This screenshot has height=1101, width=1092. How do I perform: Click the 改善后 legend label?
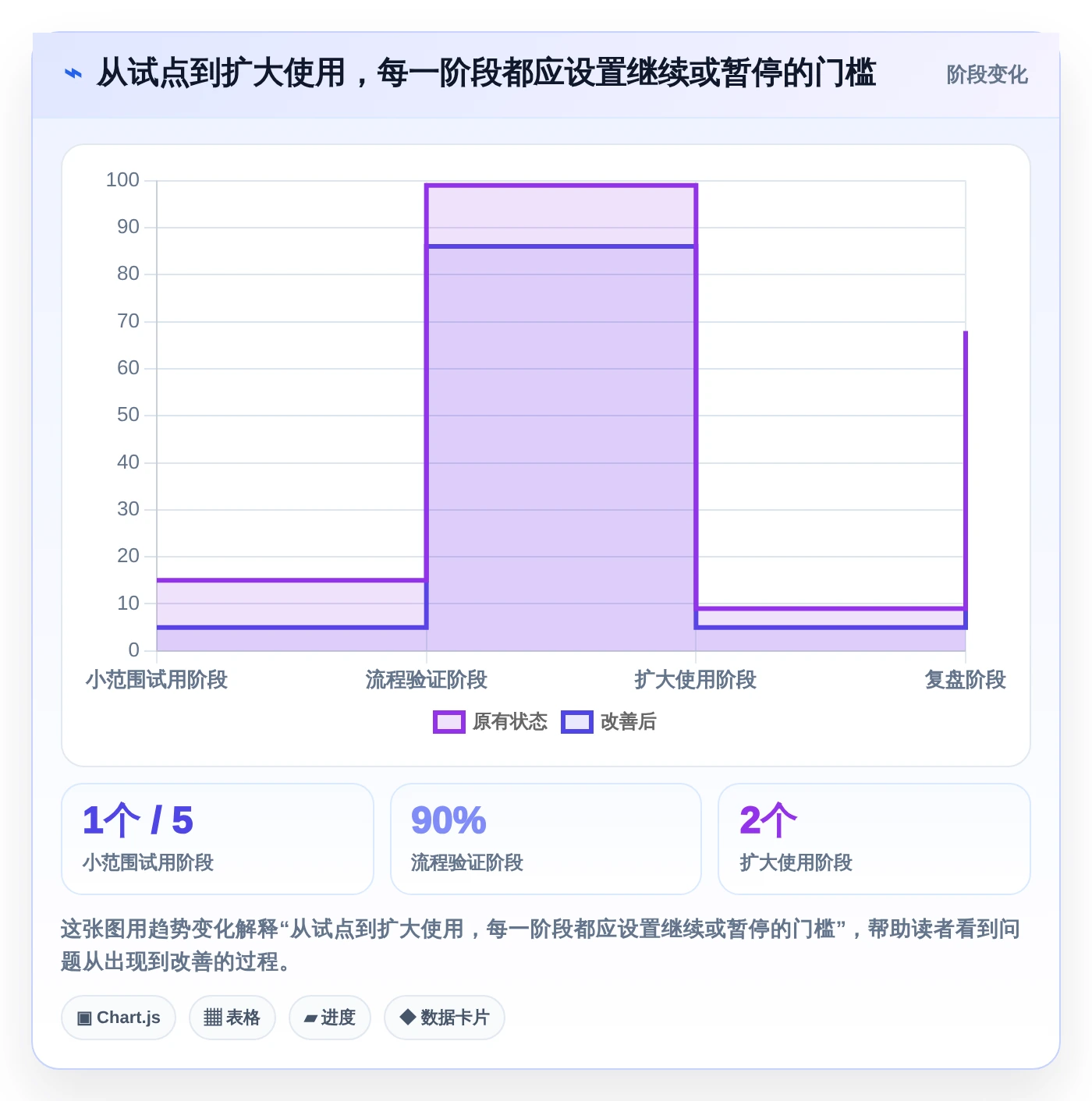[629, 722]
